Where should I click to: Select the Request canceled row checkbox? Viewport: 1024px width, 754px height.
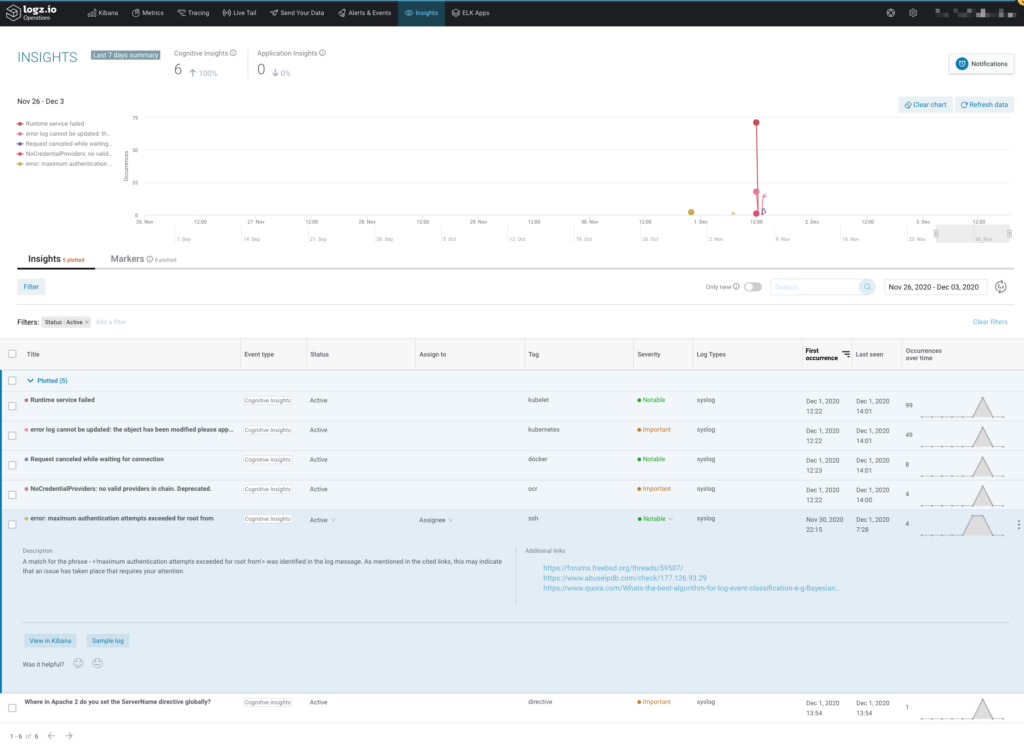click(12, 465)
